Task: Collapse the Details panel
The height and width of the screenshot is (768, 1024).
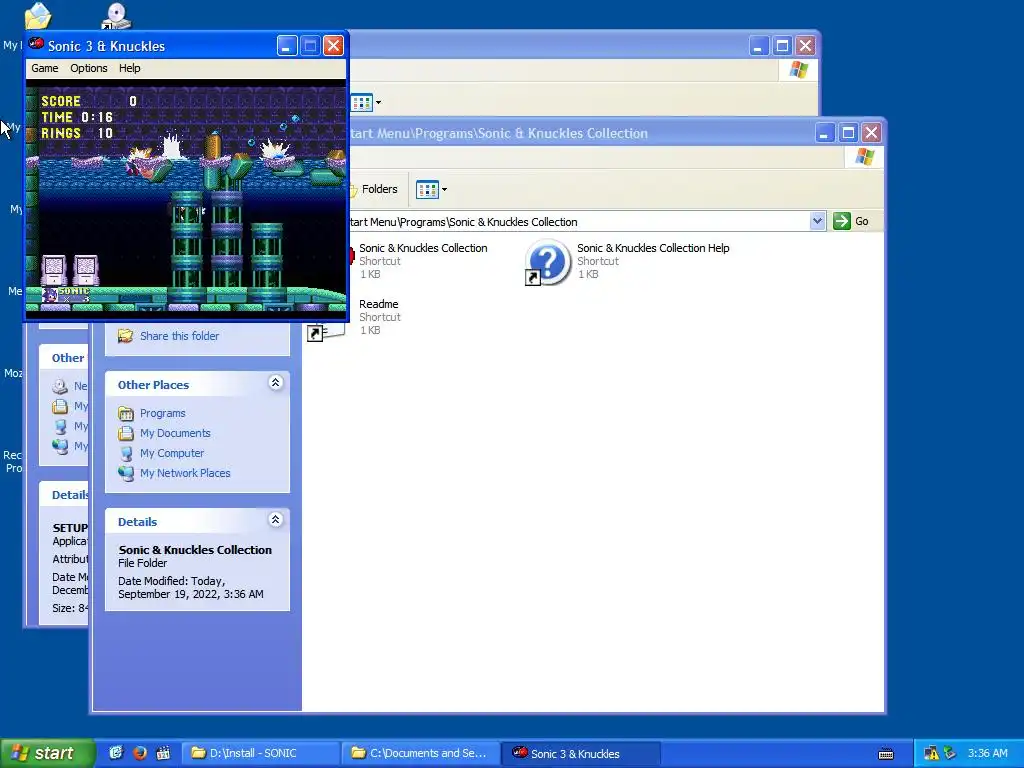Action: pyautogui.click(x=276, y=520)
